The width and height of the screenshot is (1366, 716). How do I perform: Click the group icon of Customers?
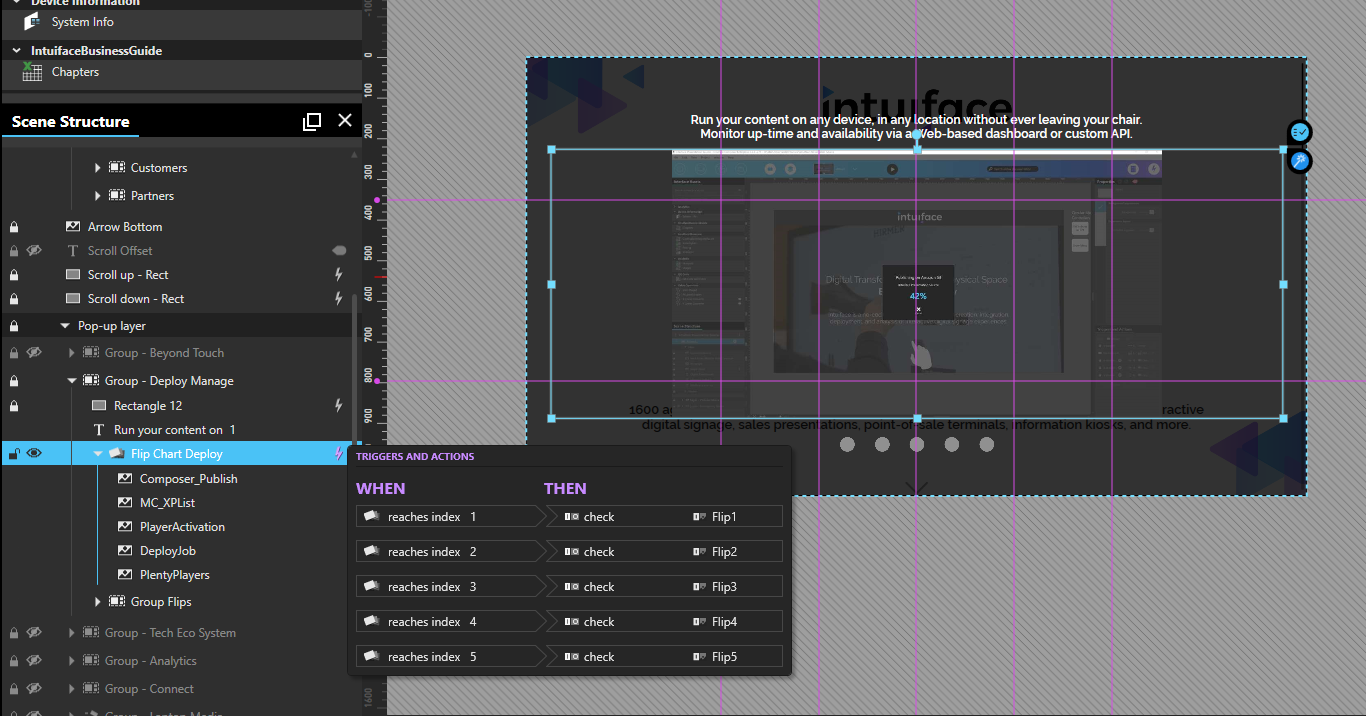click(x=117, y=167)
